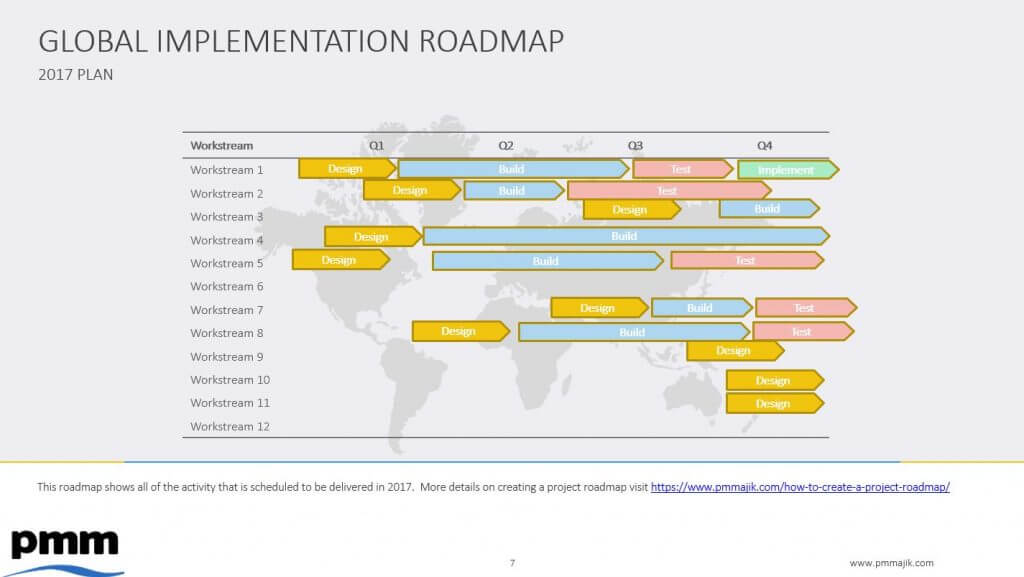Open the pmmajik project roadmap hyperlink

pos(799,487)
